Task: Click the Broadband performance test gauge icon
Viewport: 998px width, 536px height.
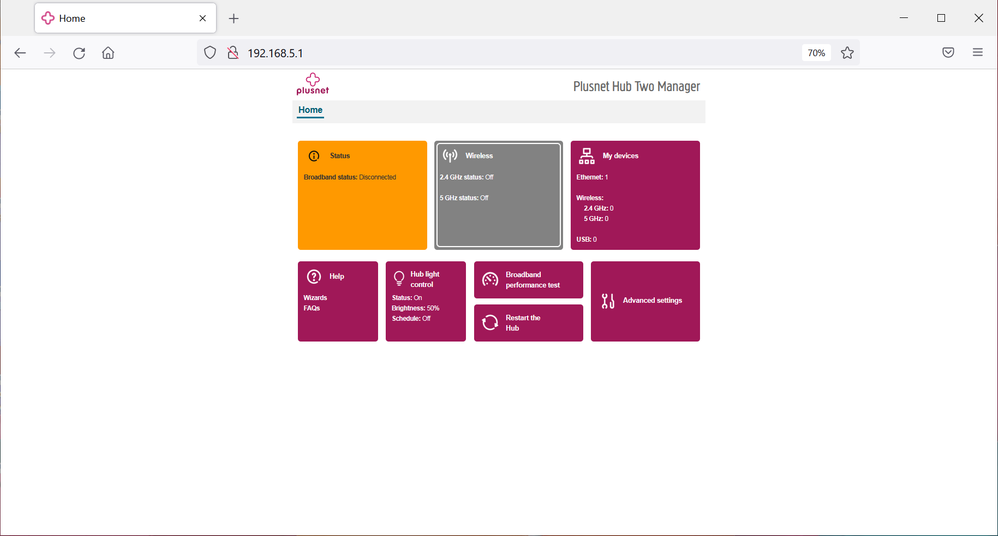Action: (490, 280)
